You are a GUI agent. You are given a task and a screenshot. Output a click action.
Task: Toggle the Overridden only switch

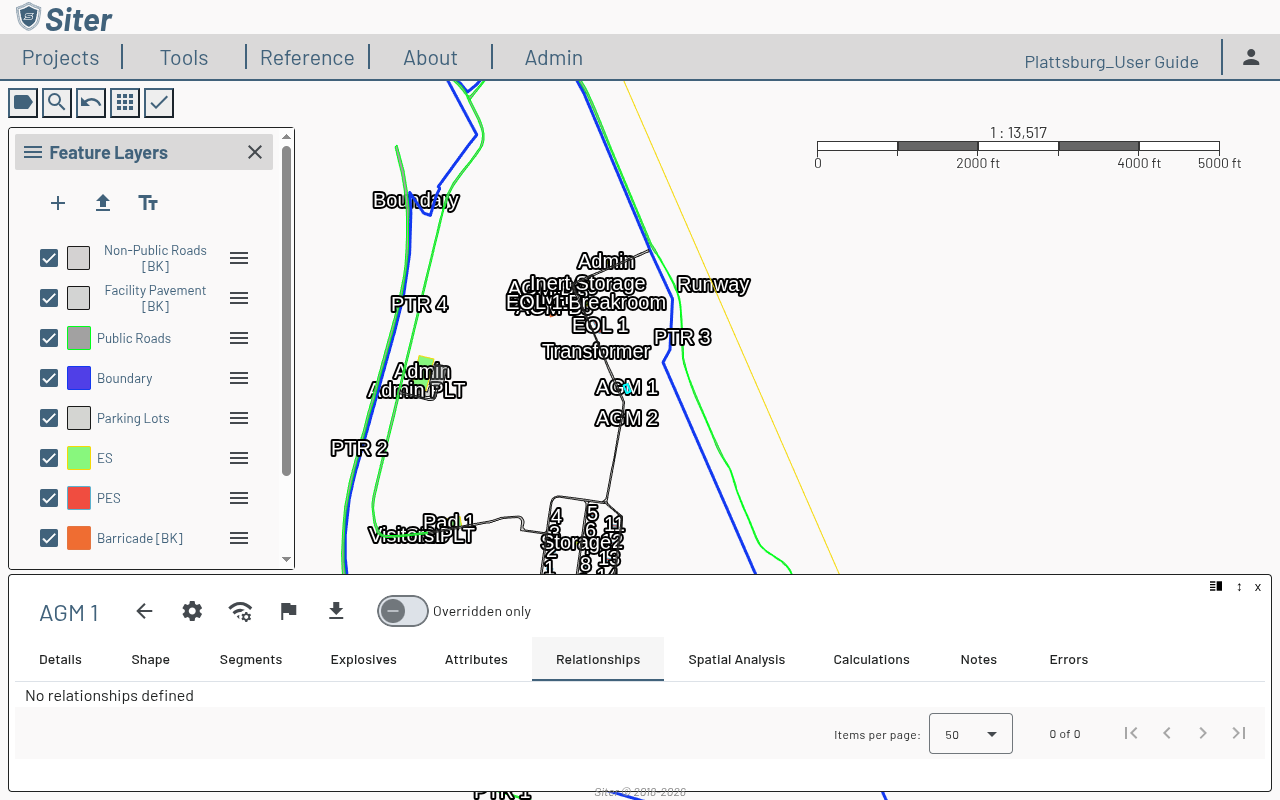pos(403,611)
